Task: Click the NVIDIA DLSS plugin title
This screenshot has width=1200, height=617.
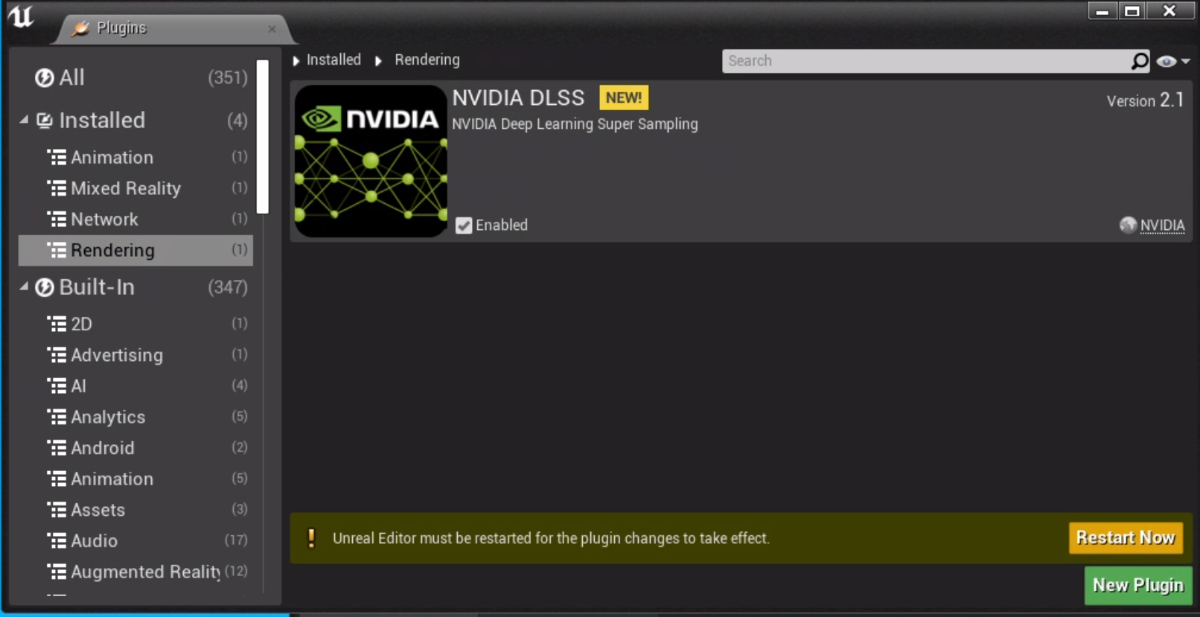Action: click(518, 99)
